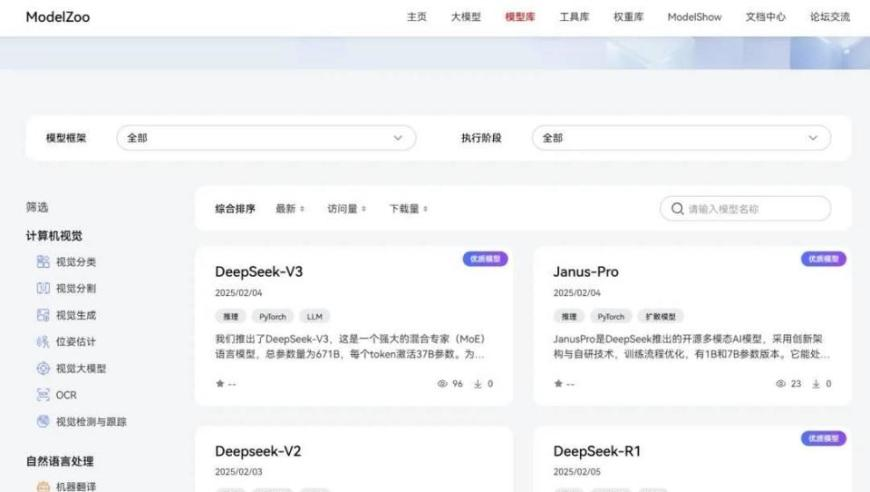The width and height of the screenshot is (870, 492).
Task: Click the 视觉检测与跟踪 icon
Action: pos(43,422)
